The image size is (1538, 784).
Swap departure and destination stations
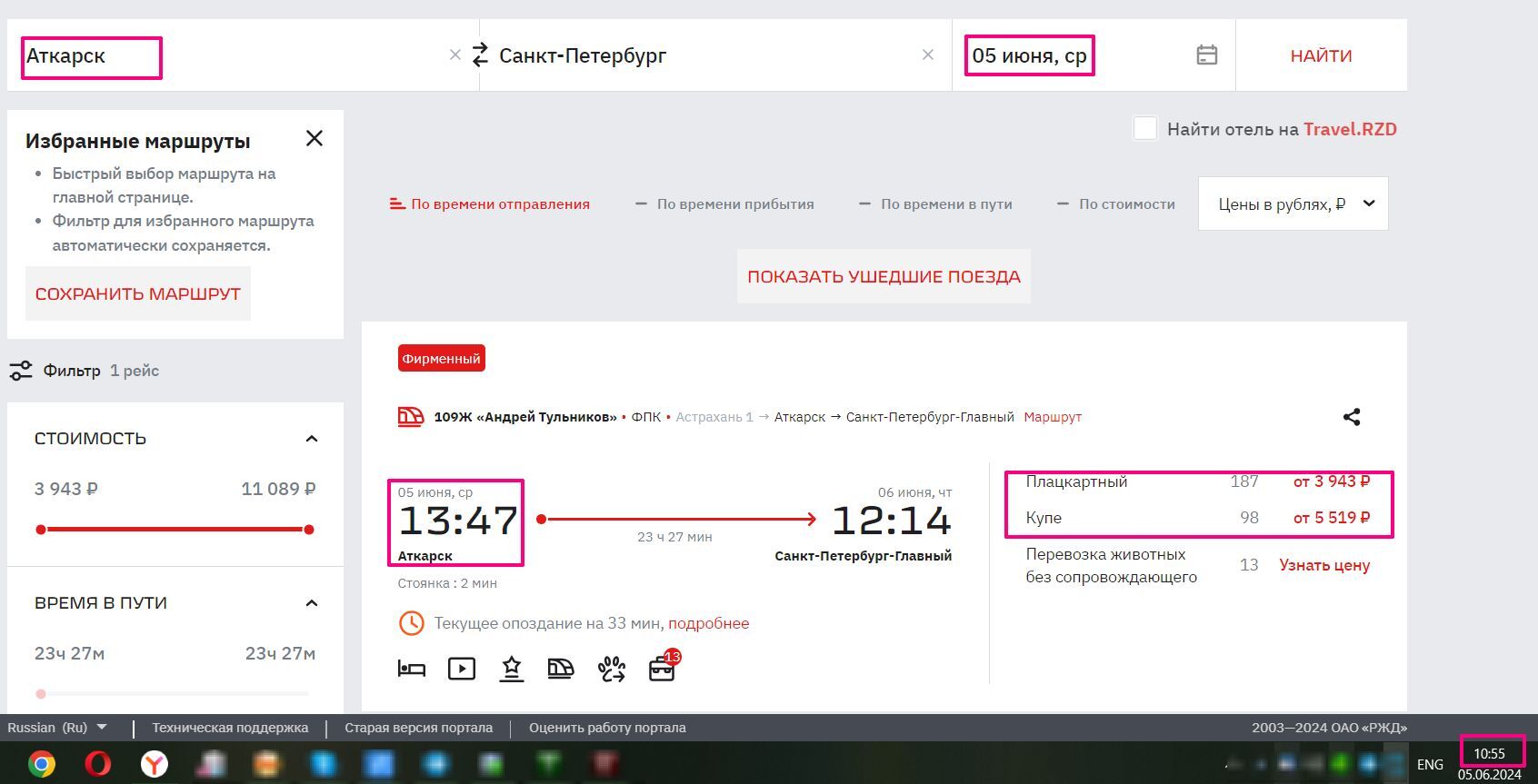(x=481, y=55)
